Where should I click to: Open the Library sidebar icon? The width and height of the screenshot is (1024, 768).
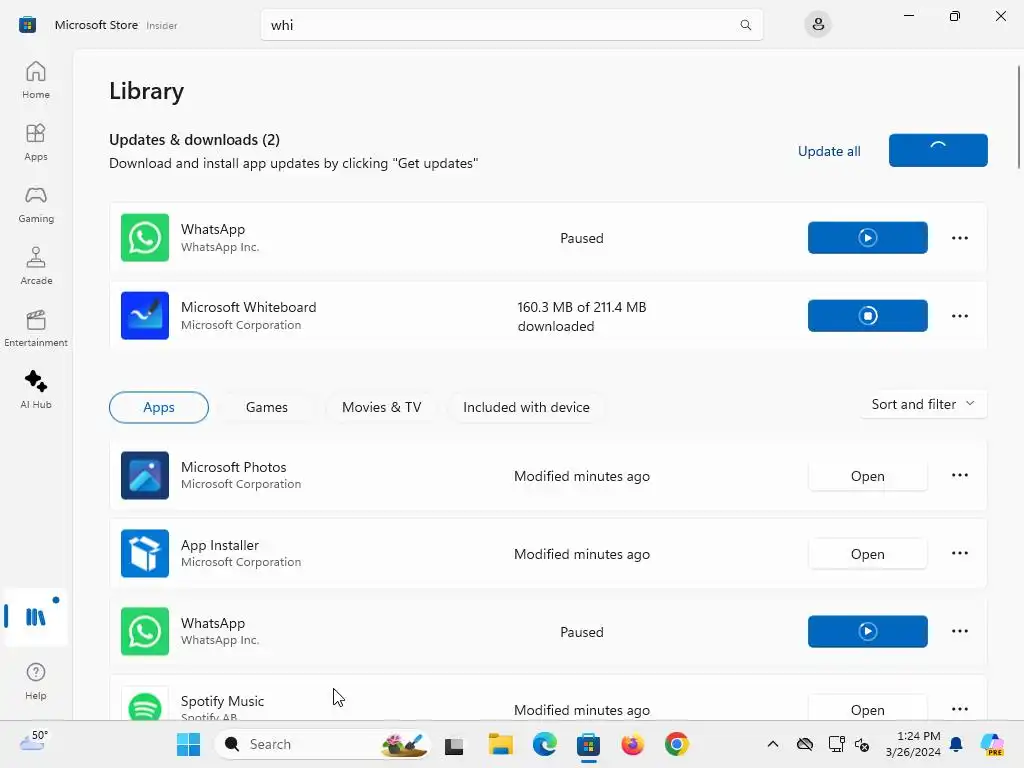(x=36, y=616)
